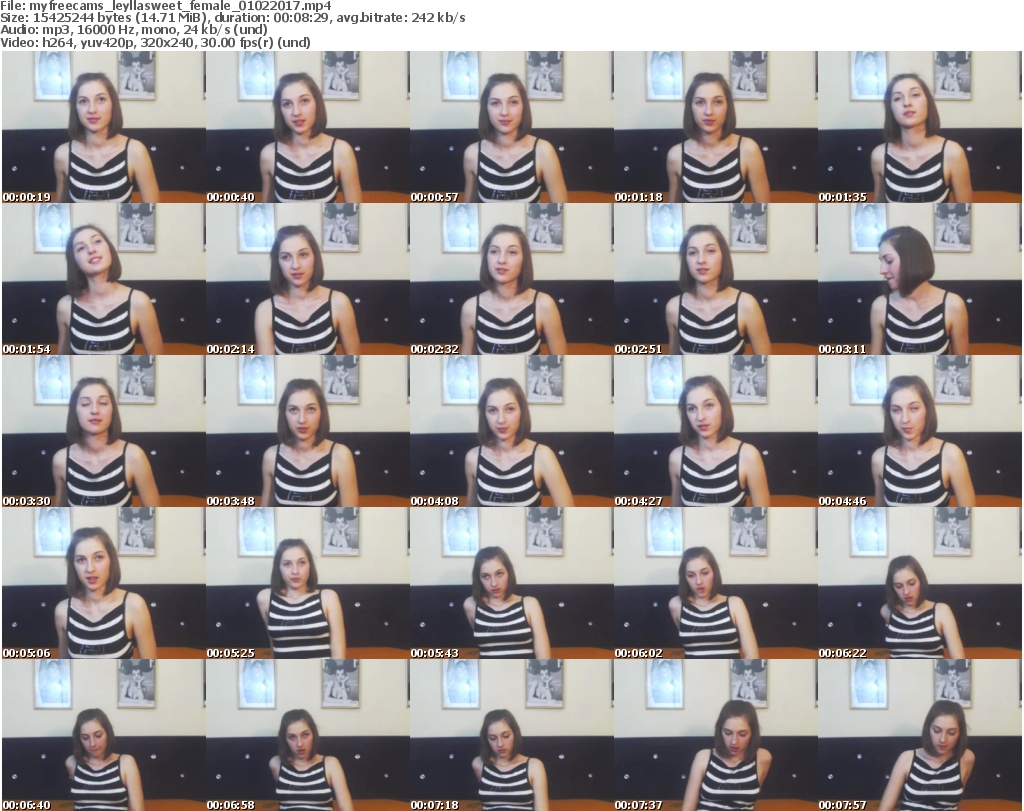
Task: Select the thumbnail stamped 00:00:40
Action: coord(308,127)
